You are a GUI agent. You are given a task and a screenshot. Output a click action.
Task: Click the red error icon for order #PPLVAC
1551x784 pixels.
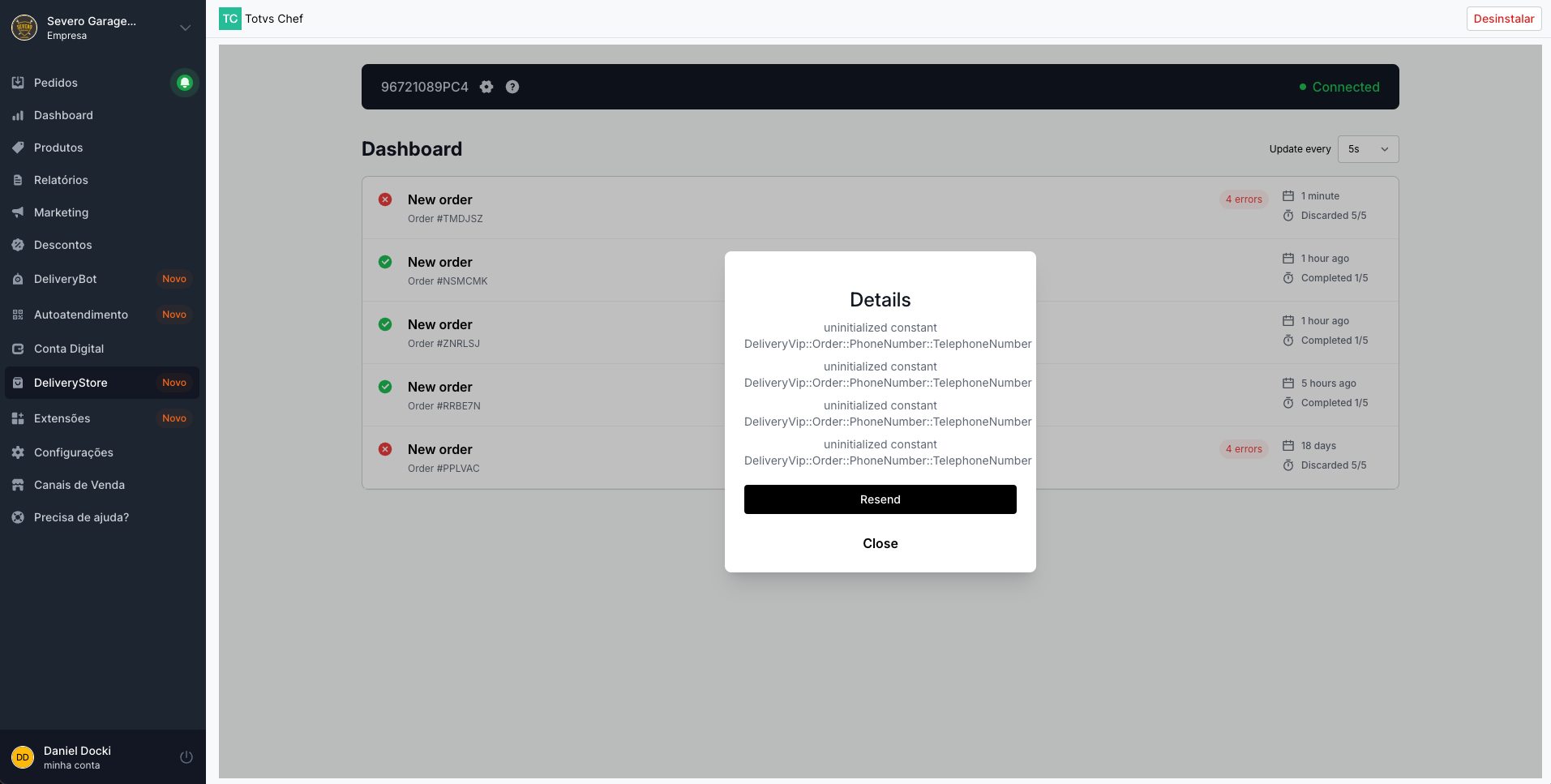pos(385,449)
